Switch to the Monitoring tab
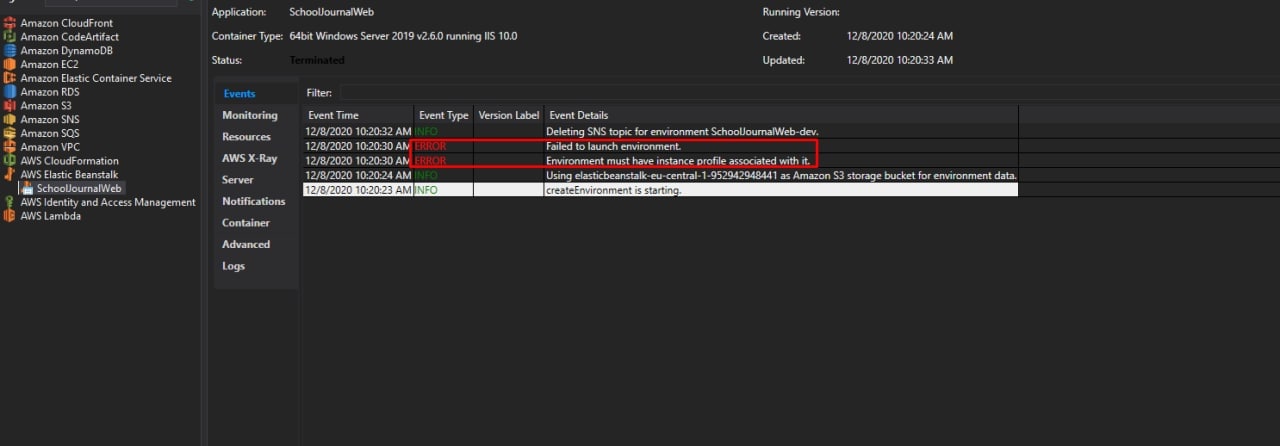 [250, 115]
